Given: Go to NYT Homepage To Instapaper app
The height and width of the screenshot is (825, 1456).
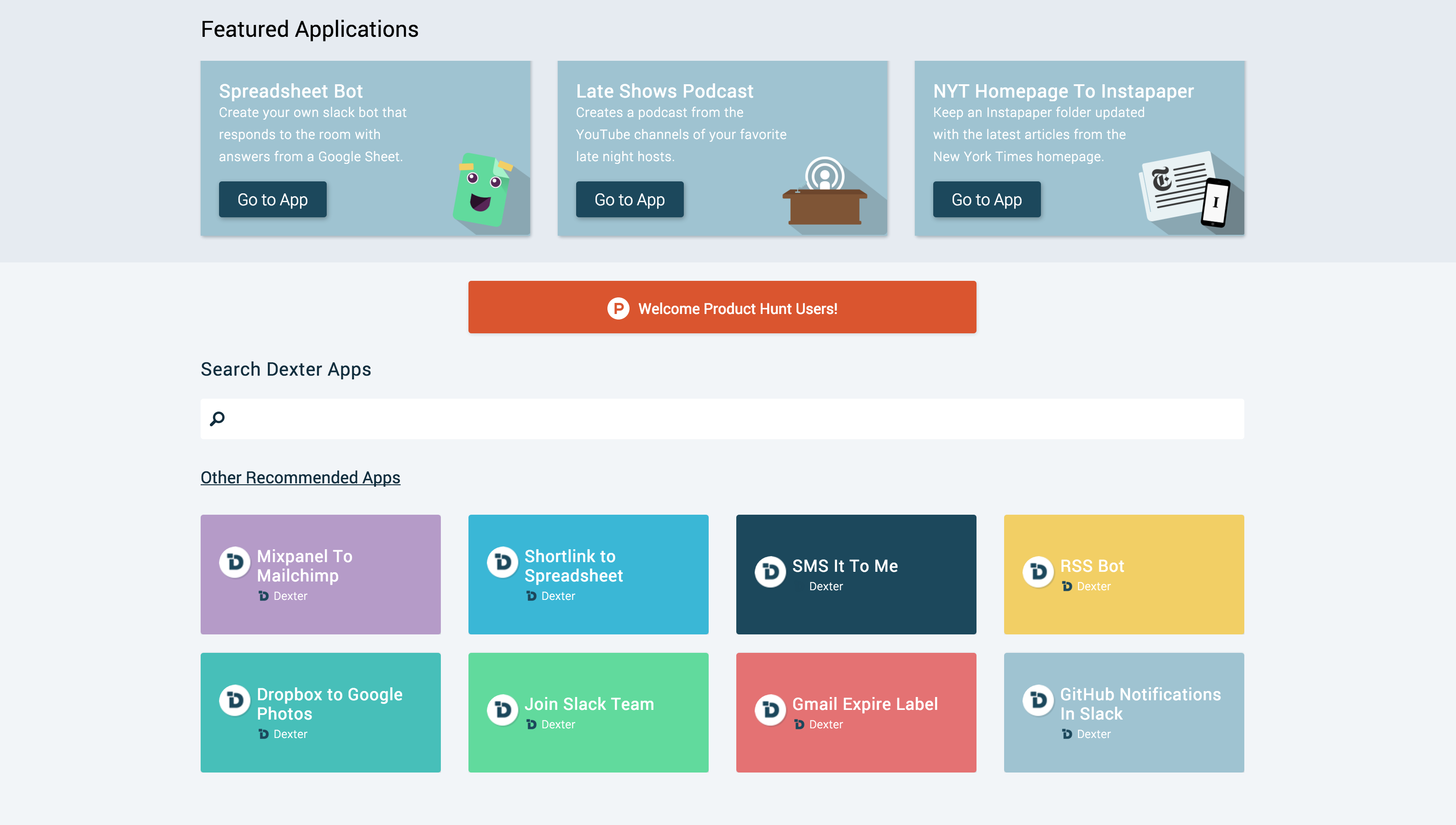Looking at the screenshot, I should (986, 199).
